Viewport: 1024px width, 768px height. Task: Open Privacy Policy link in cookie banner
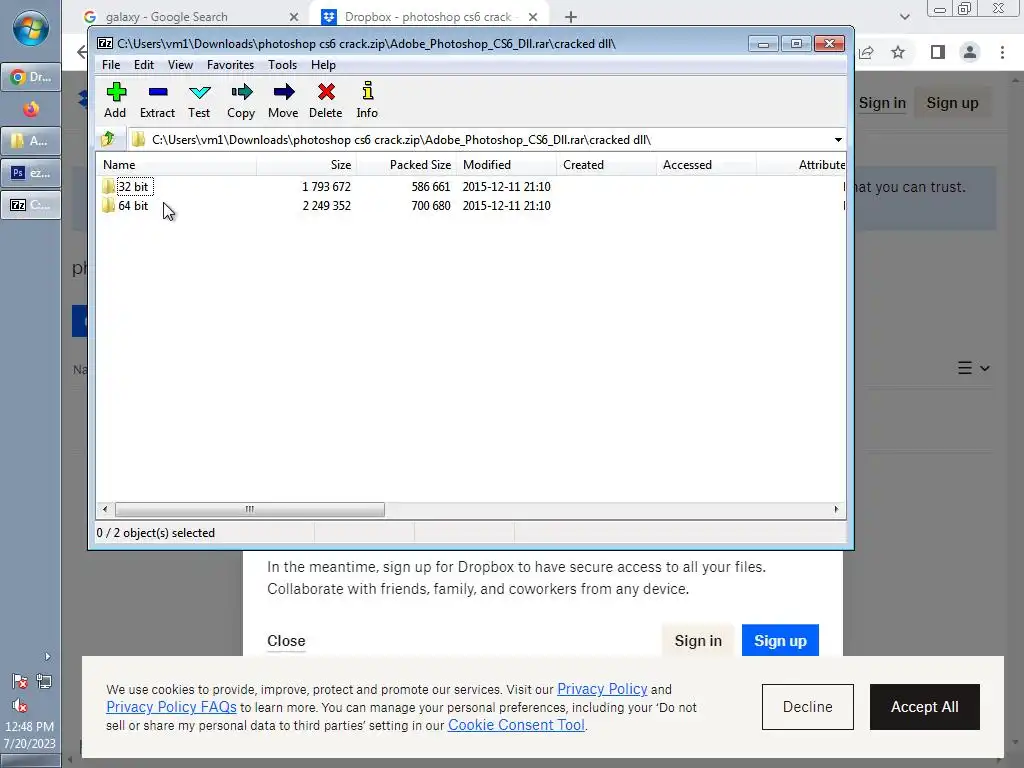pos(602,689)
